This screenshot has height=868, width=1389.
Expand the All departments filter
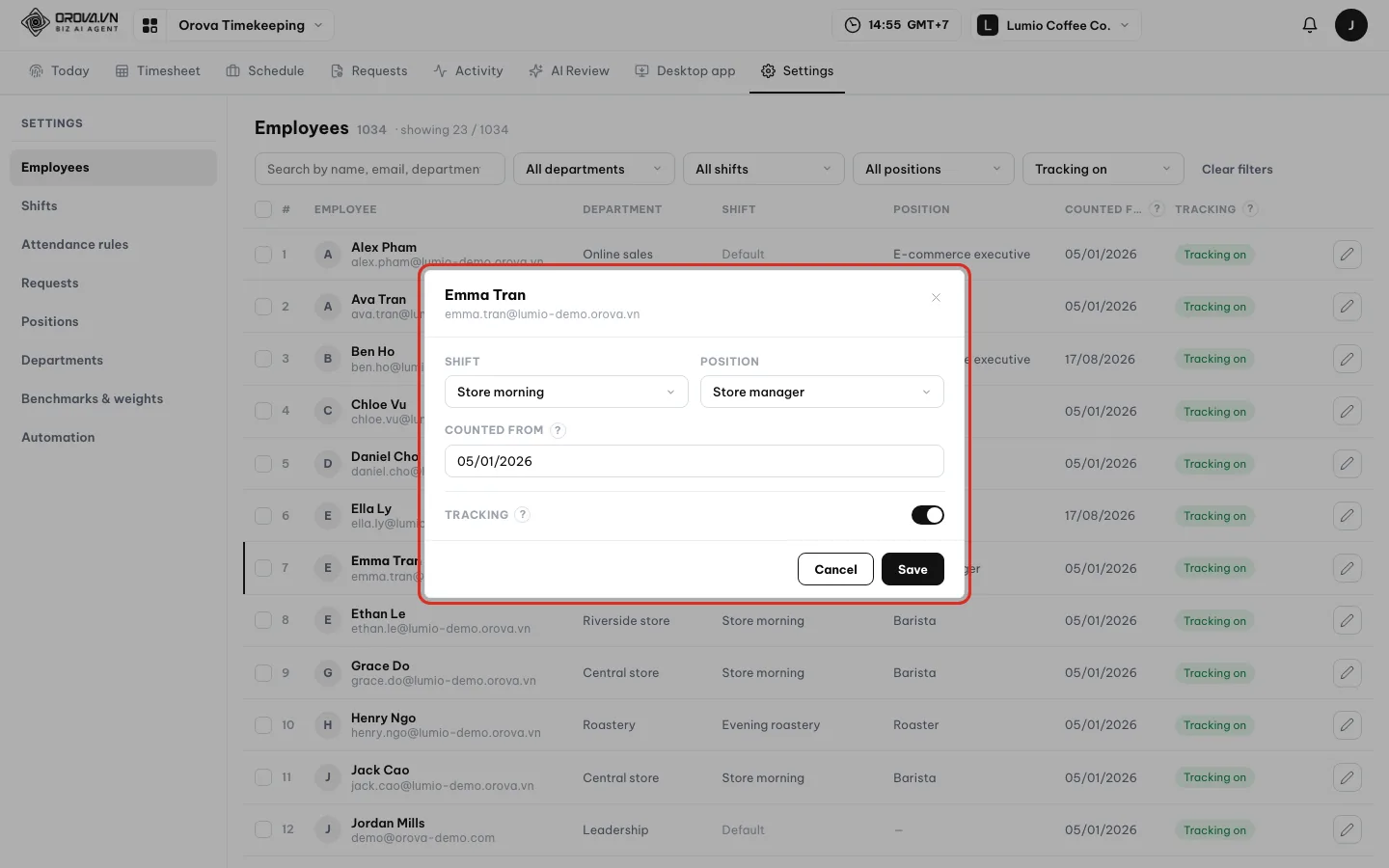[594, 169]
